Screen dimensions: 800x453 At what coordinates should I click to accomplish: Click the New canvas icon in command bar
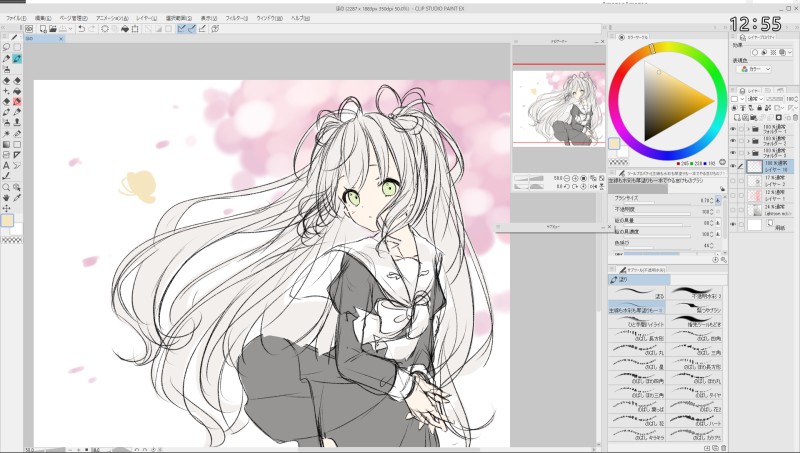pyautogui.click(x=43, y=29)
